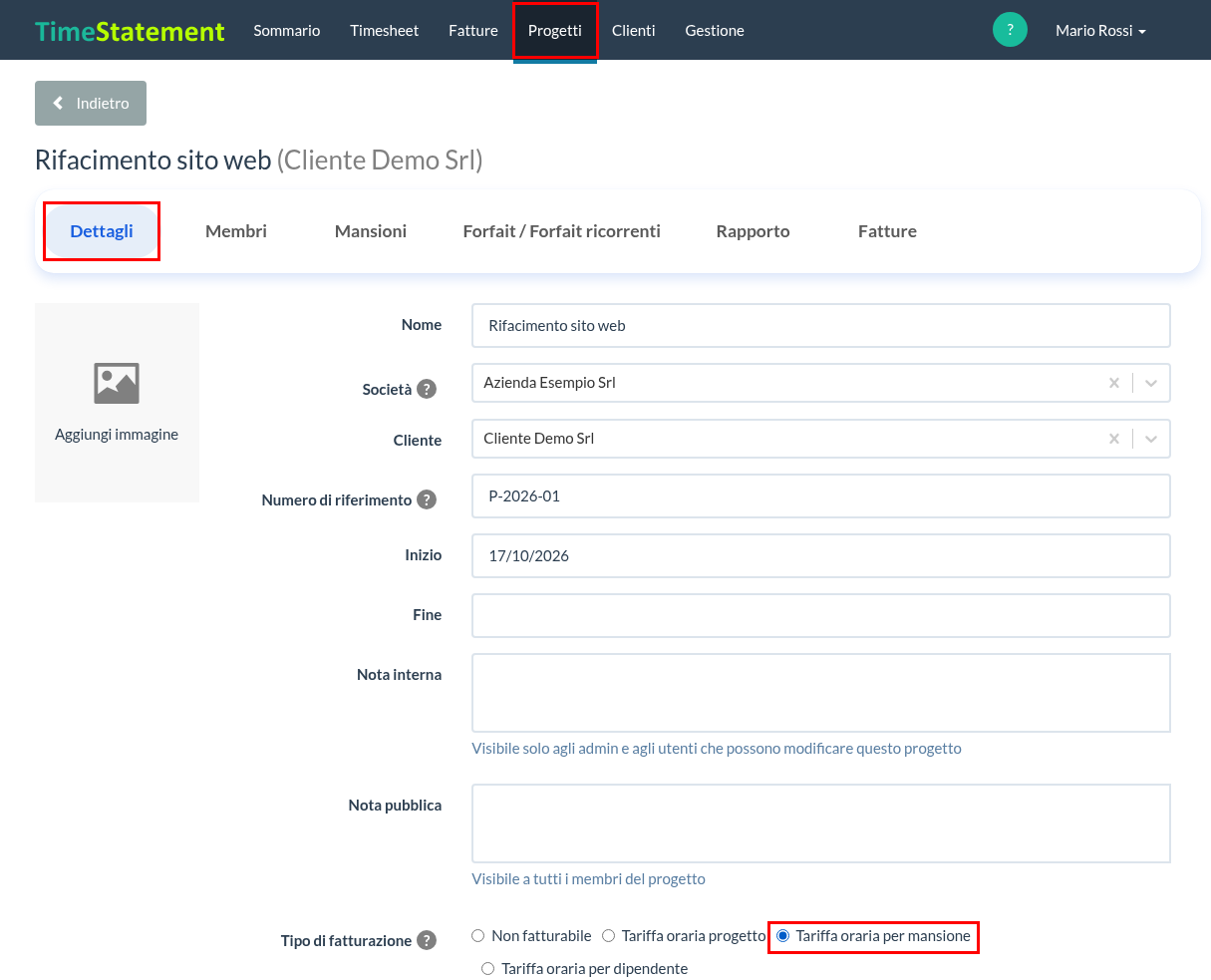Click the Numero di riferimento help icon
The height and width of the screenshot is (980, 1211).
[427, 499]
